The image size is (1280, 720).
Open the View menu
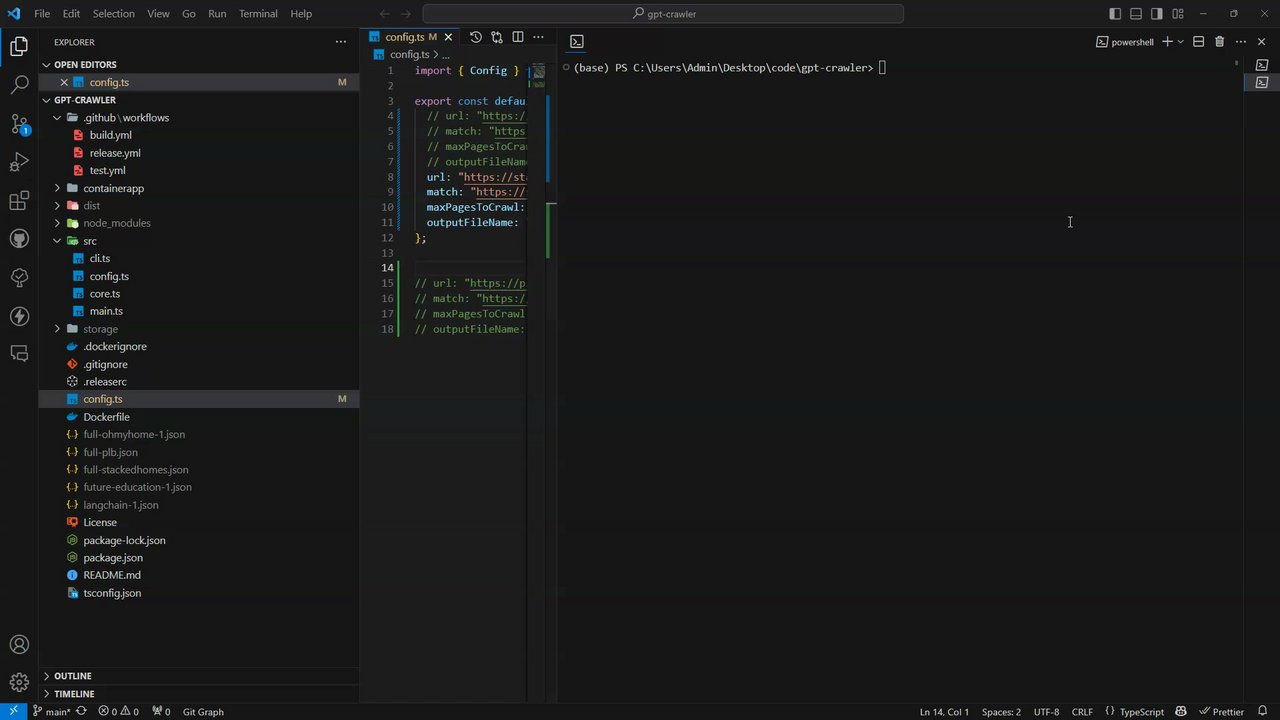click(158, 14)
